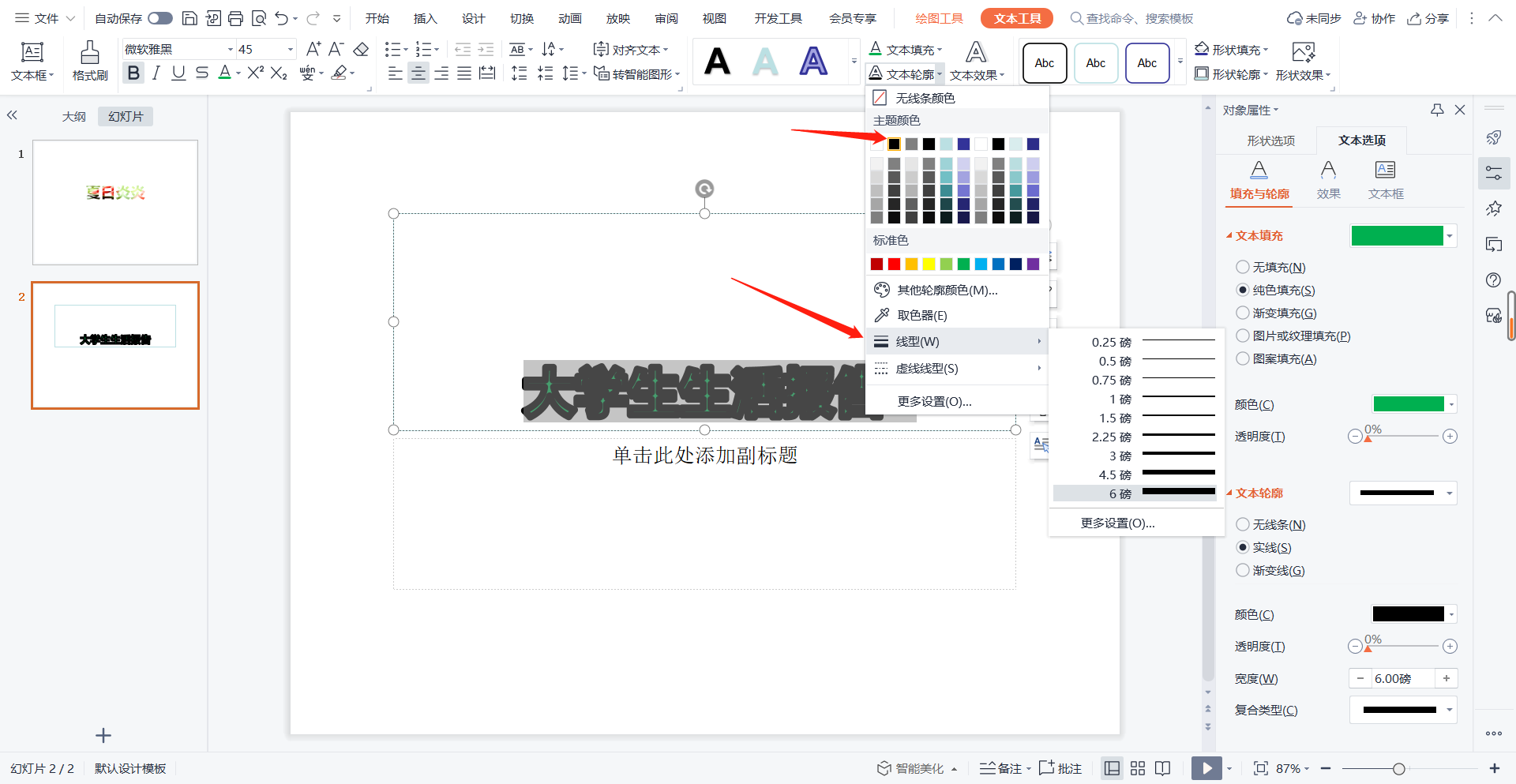The height and width of the screenshot is (784, 1516).
Task: Expand dashed line type (虚线线型) submenu
Action: (957, 369)
